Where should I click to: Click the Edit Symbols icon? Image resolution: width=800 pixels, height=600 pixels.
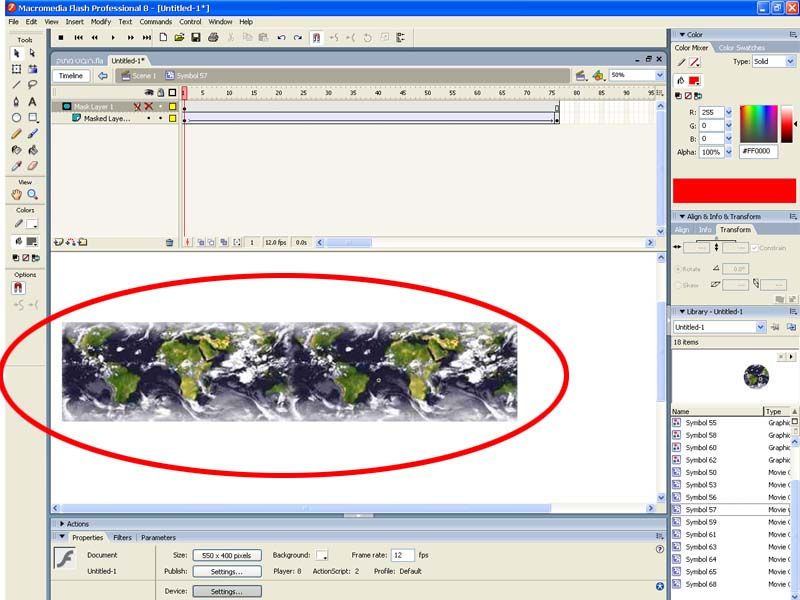point(598,76)
